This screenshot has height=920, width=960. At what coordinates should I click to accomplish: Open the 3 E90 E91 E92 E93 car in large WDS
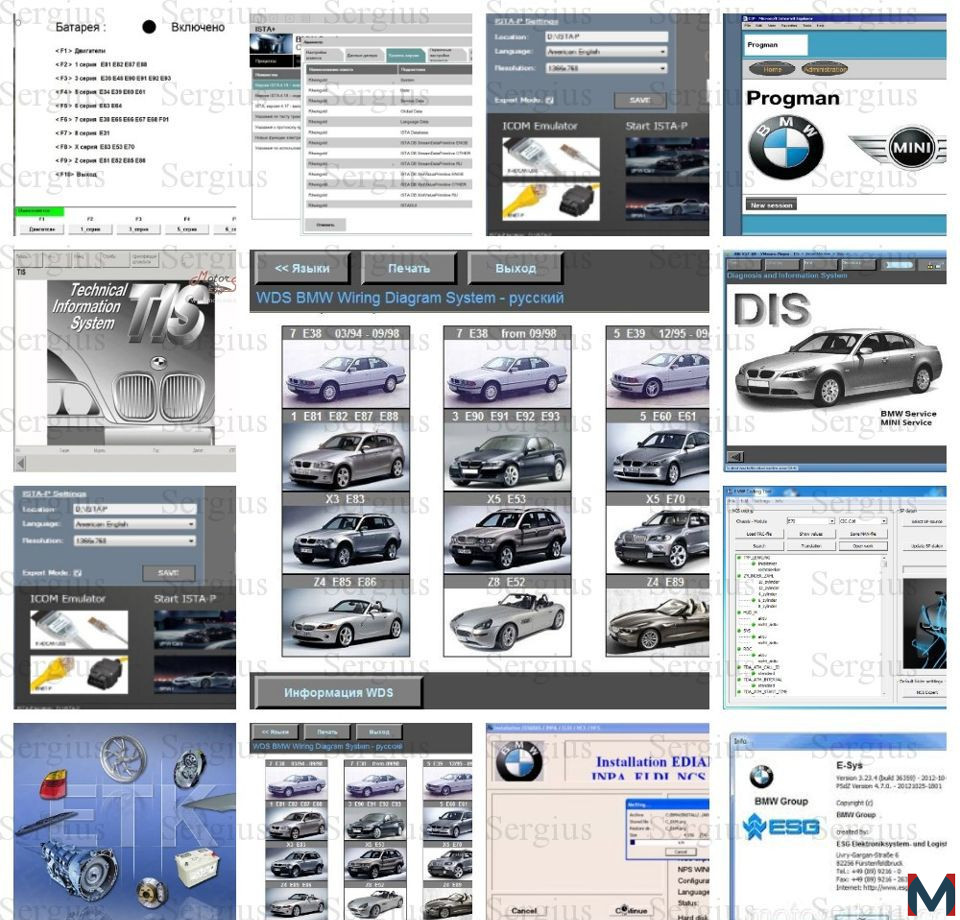(x=508, y=450)
